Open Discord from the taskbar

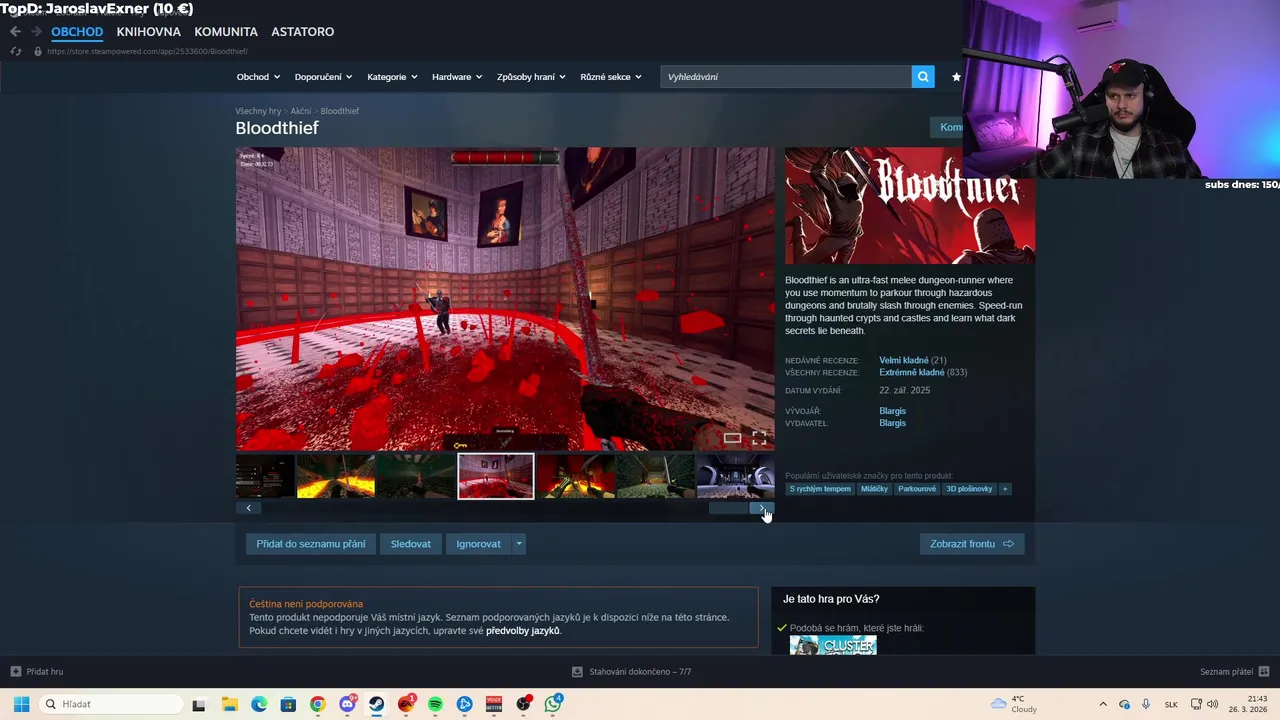[x=347, y=704]
